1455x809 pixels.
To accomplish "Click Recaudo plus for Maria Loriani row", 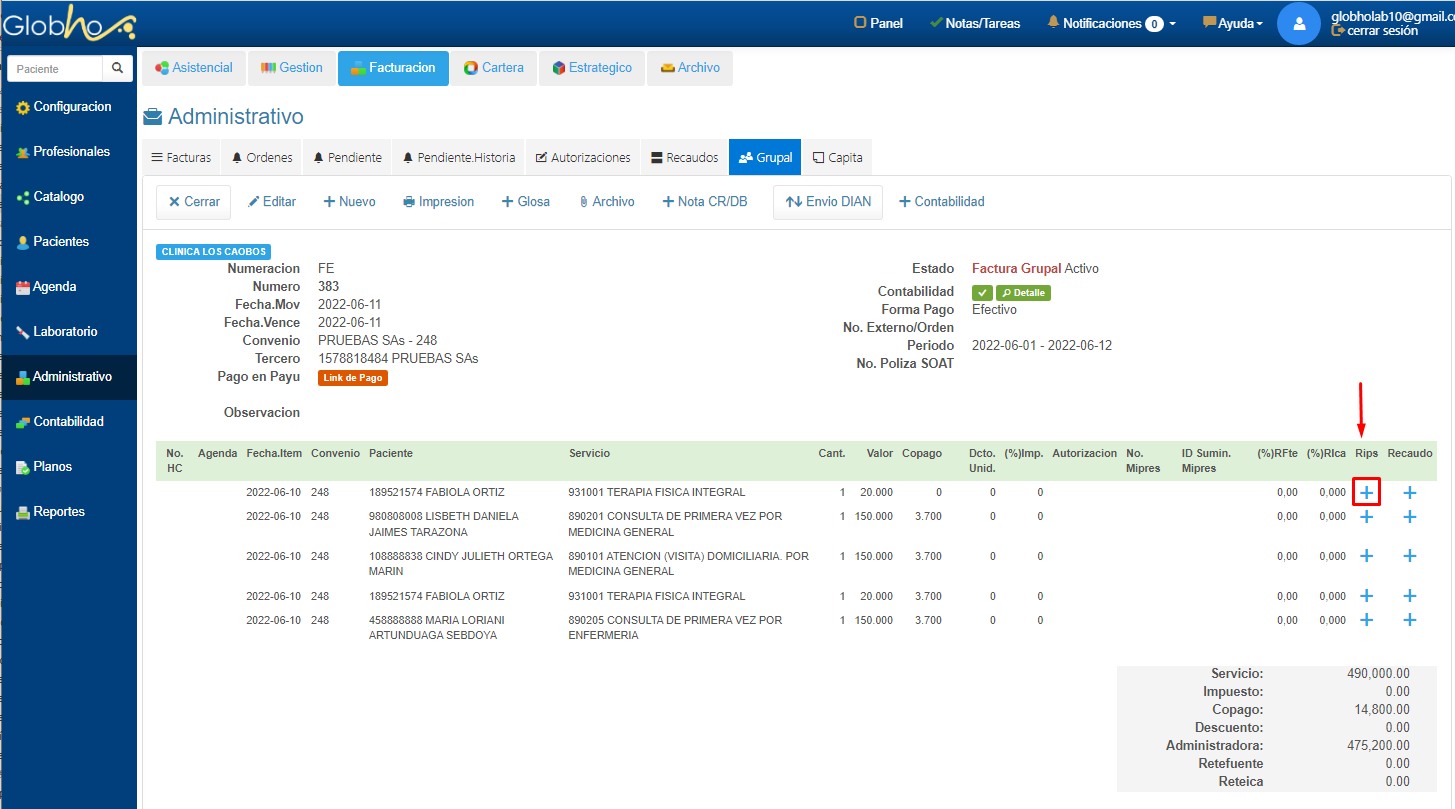I will pos(1409,620).
